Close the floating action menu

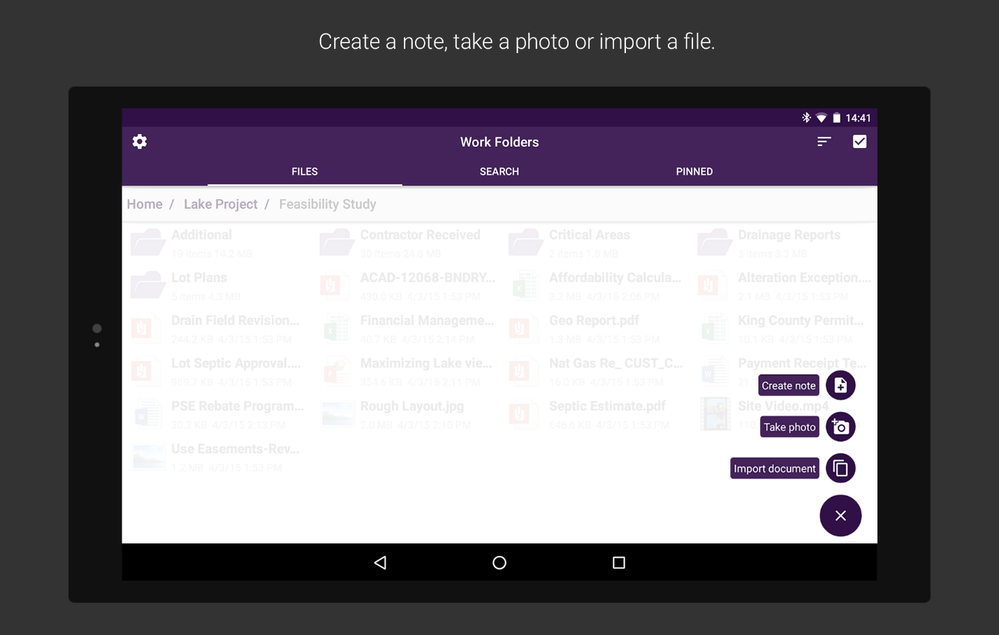tap(840, 515)
